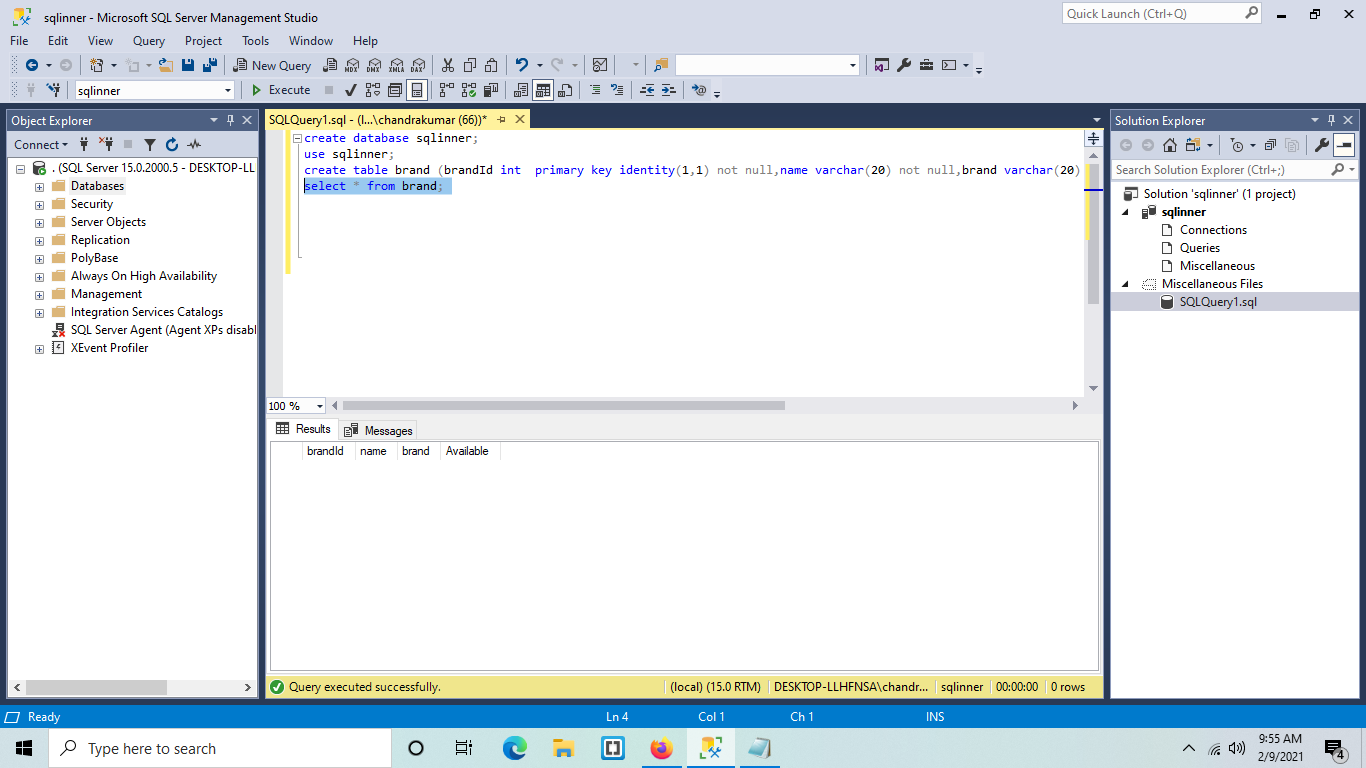Comment out the selected lines
Viewport: 1366px width, 768px height.
click(x=595, y=90)
